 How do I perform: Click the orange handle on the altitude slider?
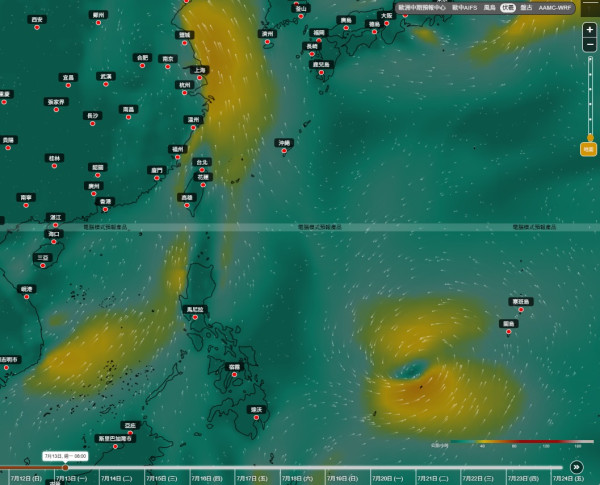click(590, 137)
